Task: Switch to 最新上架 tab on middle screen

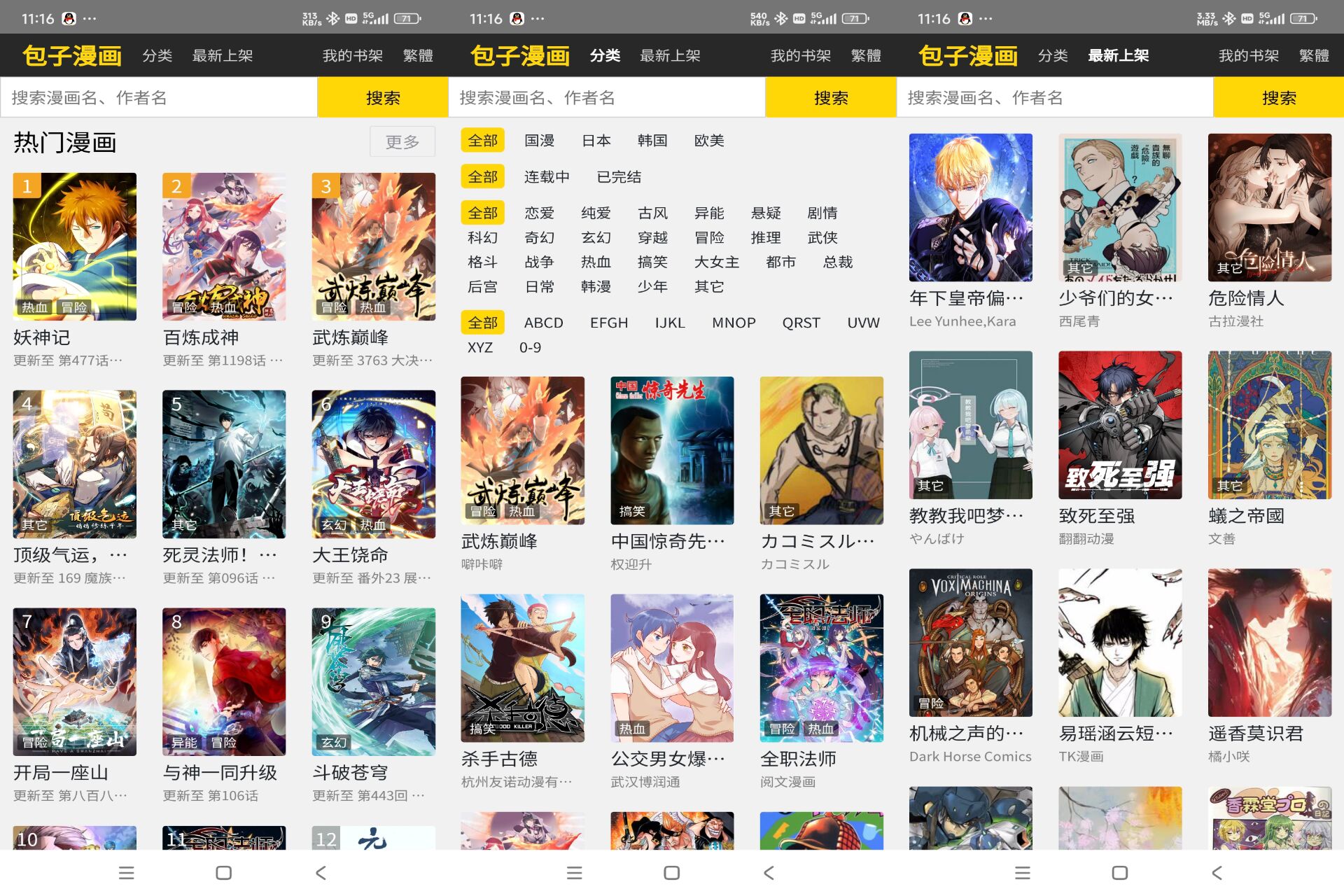Action: click(670, 55)
